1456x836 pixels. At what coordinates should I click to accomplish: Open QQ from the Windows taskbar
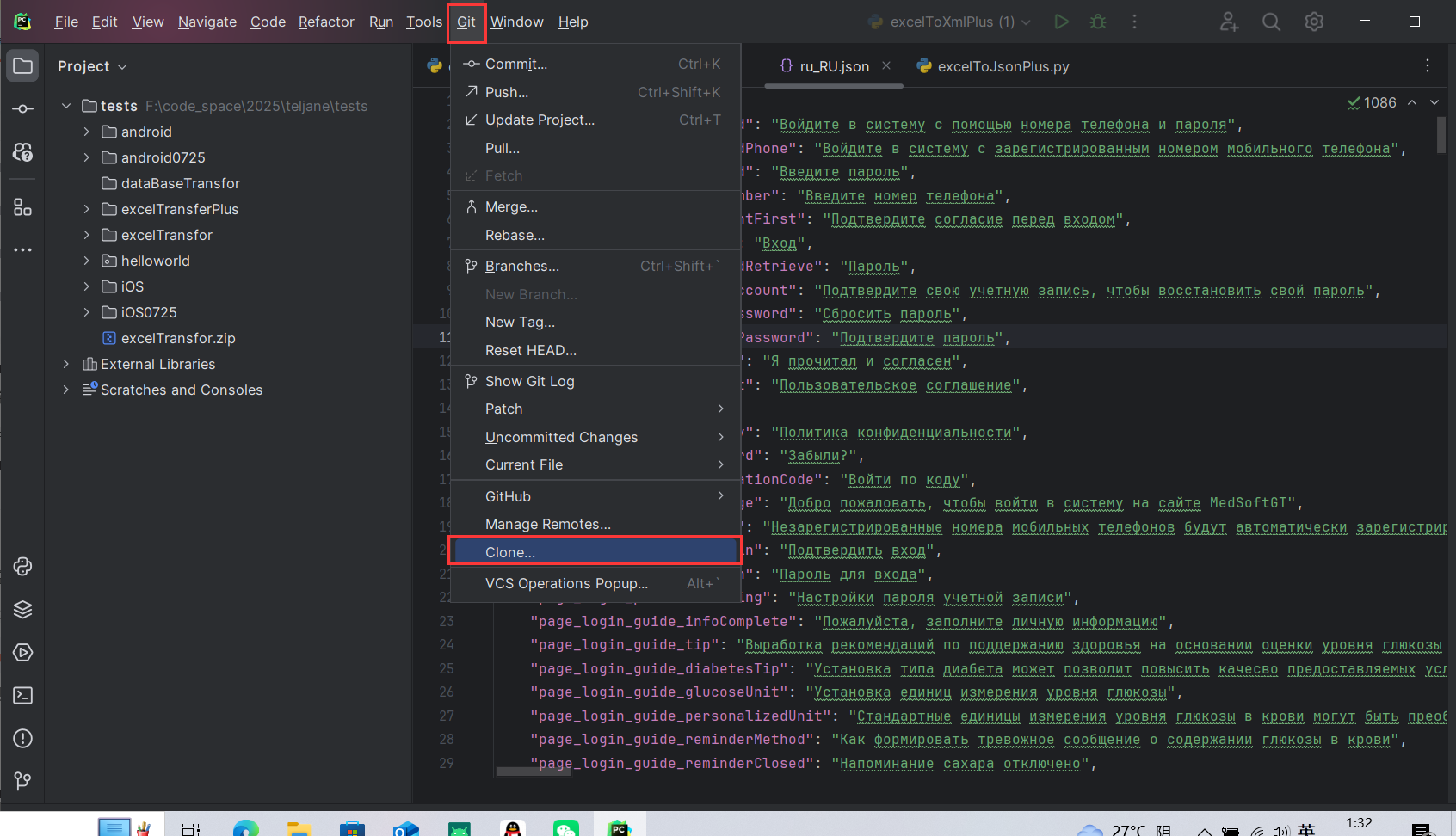514,827
